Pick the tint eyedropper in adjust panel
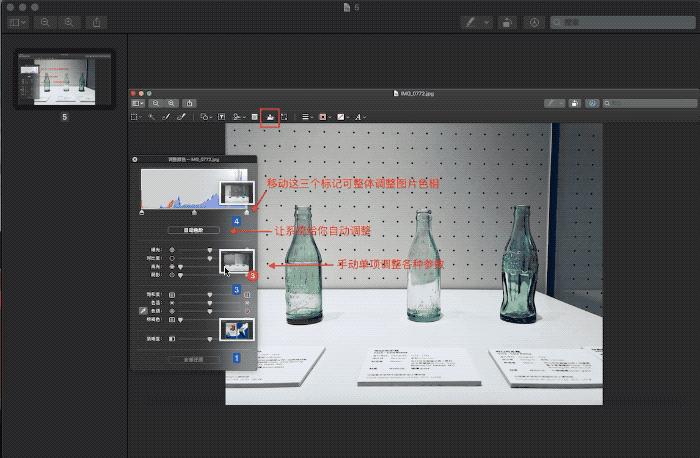 (x=142, y=311)
